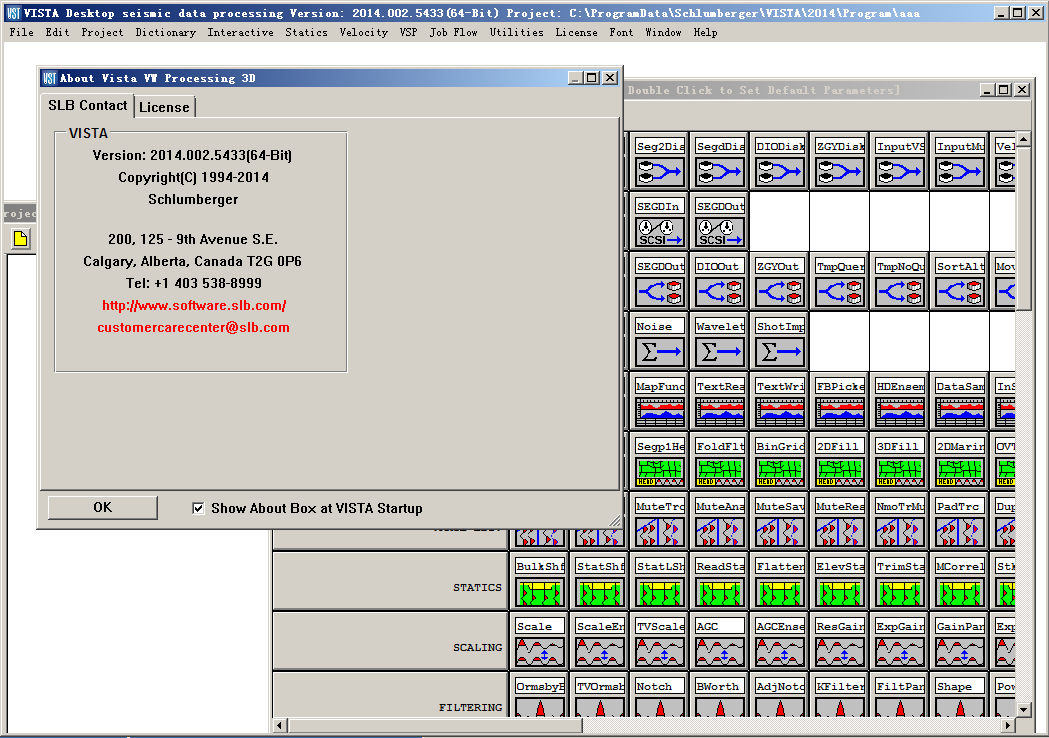1049x738 pixels.
Task: Open the File menu
Action: 21,32
